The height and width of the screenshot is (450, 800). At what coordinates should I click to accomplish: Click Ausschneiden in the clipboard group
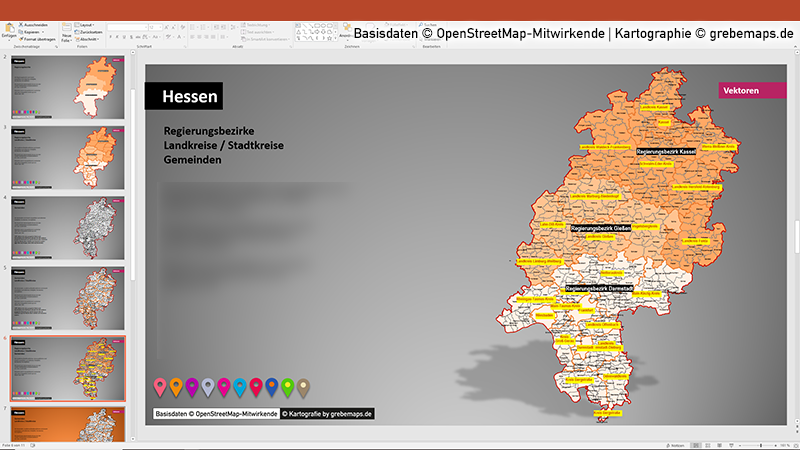point(34,24)
